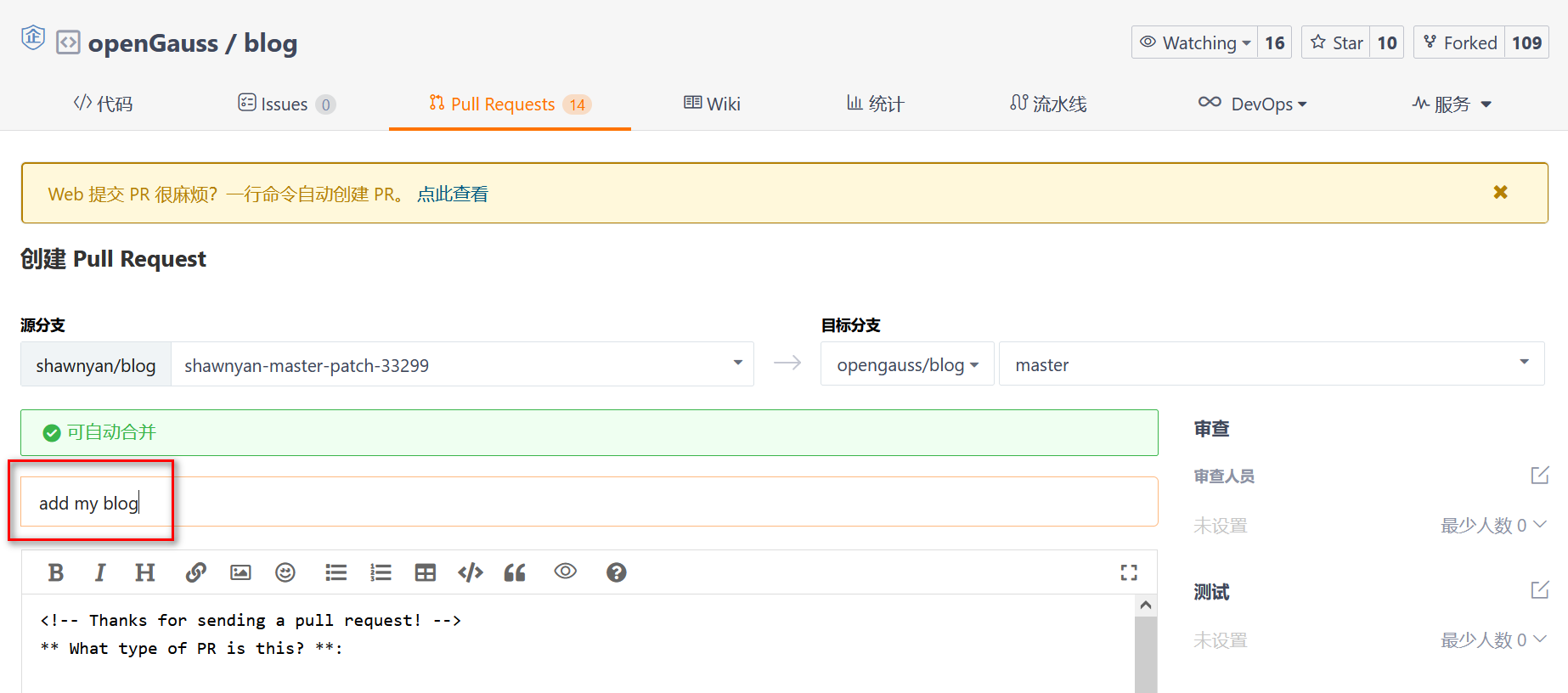The height and width of the screenshot is (693, 1568).
Task: Insert a code block with the code icon
Action: coord(471,572)
